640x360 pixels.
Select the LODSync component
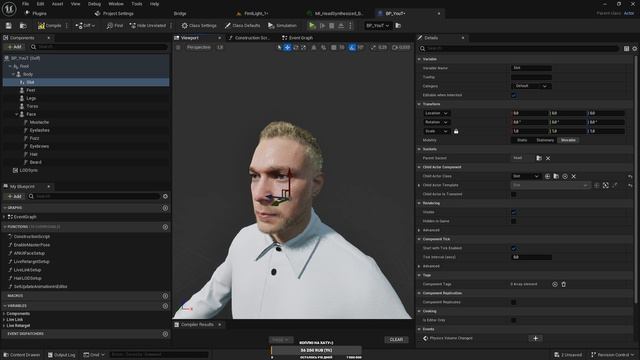(x=28, y=170)
